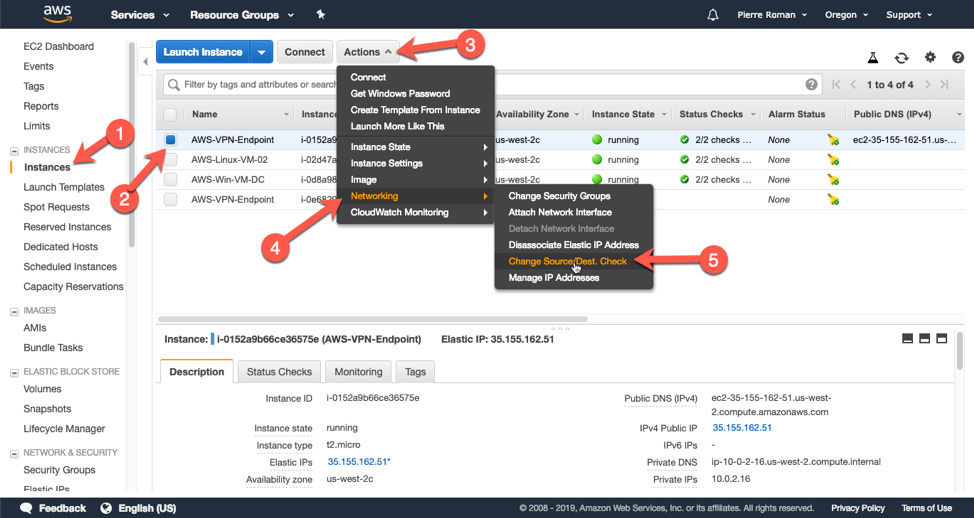Open the Oregon region dropdown
The width and height of the screenshot is (974, 518).
[847, 15]
